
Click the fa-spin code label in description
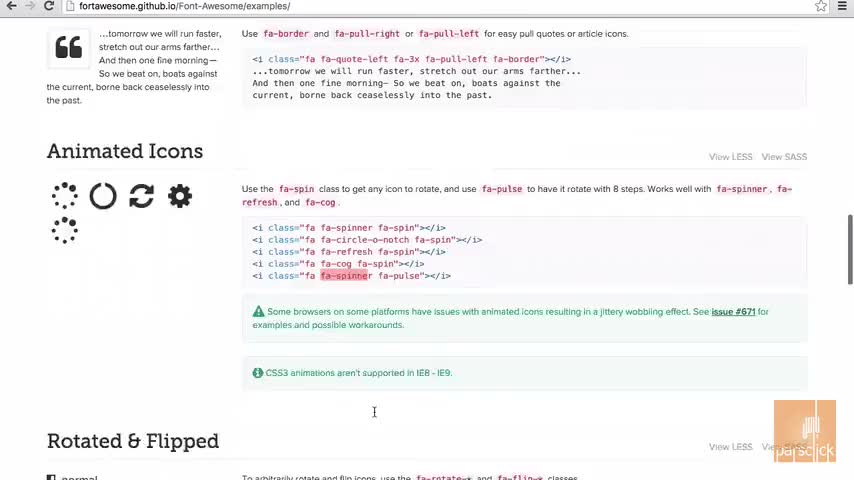click(x=296, y=189)
